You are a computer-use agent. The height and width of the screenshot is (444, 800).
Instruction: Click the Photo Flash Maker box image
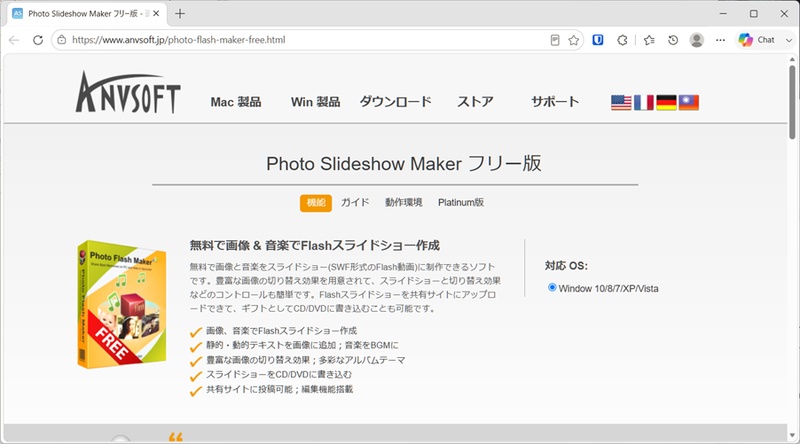pyautogui.click(x=121, y=305)
